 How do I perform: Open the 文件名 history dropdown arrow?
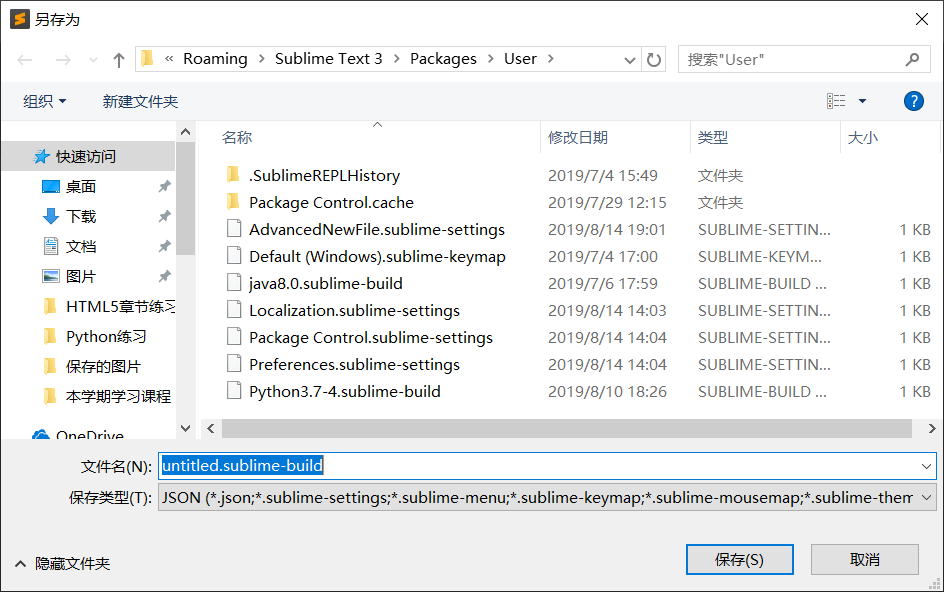tap(926, 466)
